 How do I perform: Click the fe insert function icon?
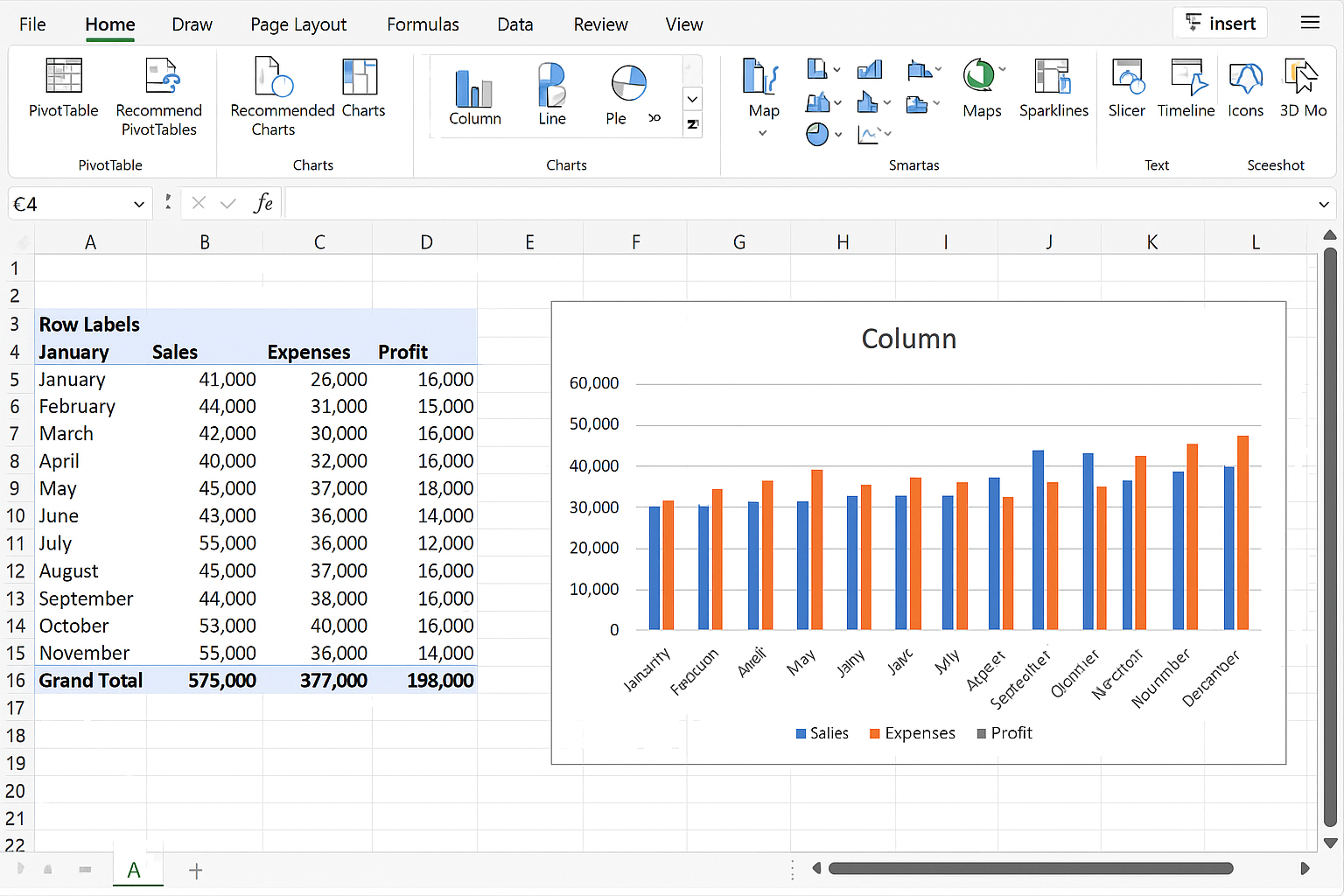coord(263,203)
